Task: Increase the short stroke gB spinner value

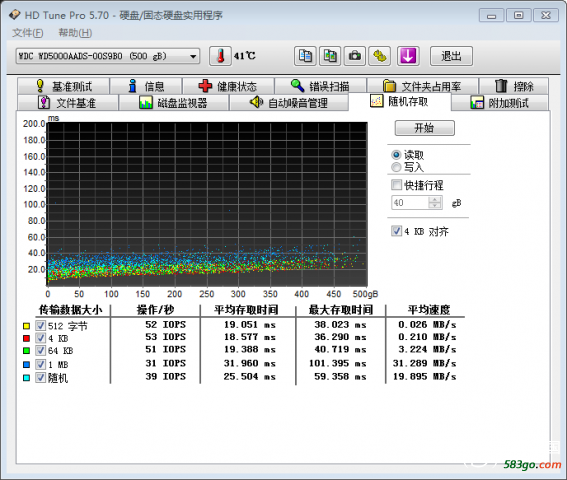Action: click(x=435, y=199)
